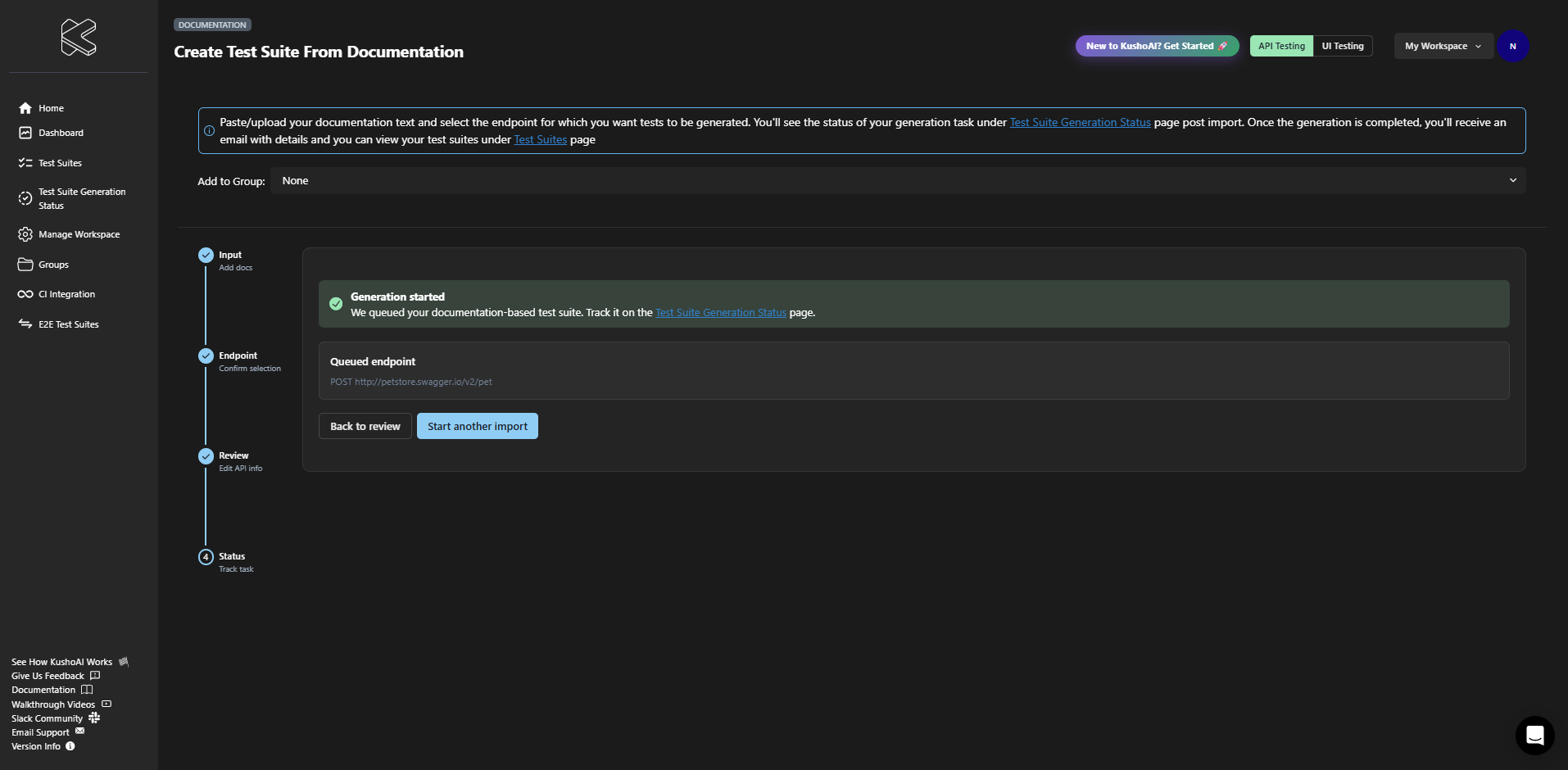Click the Review step checkmark circle
The height and width of the screenshot is (770, 1568).
click(x=206, y=456)
